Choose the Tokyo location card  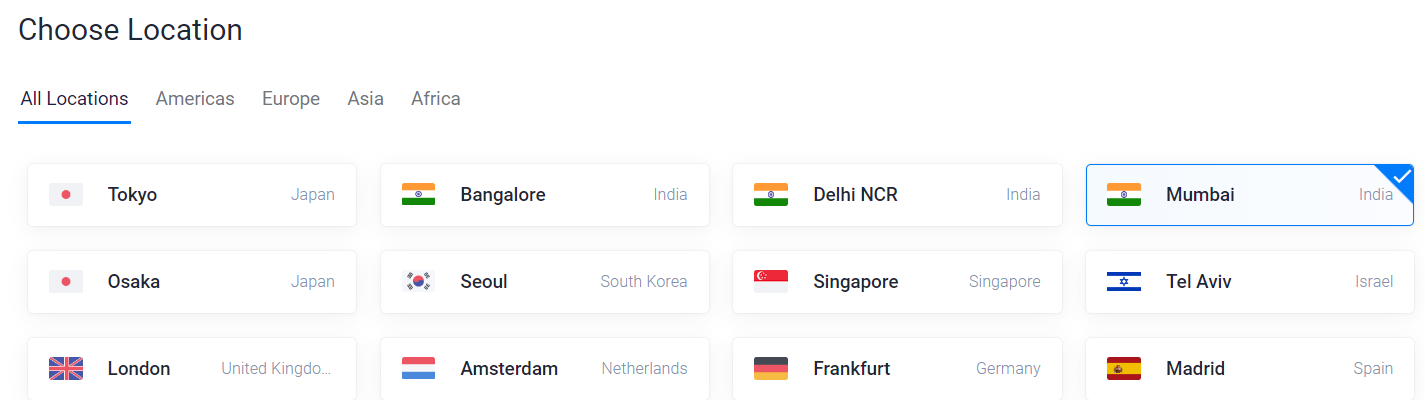[x=192, y=195]
